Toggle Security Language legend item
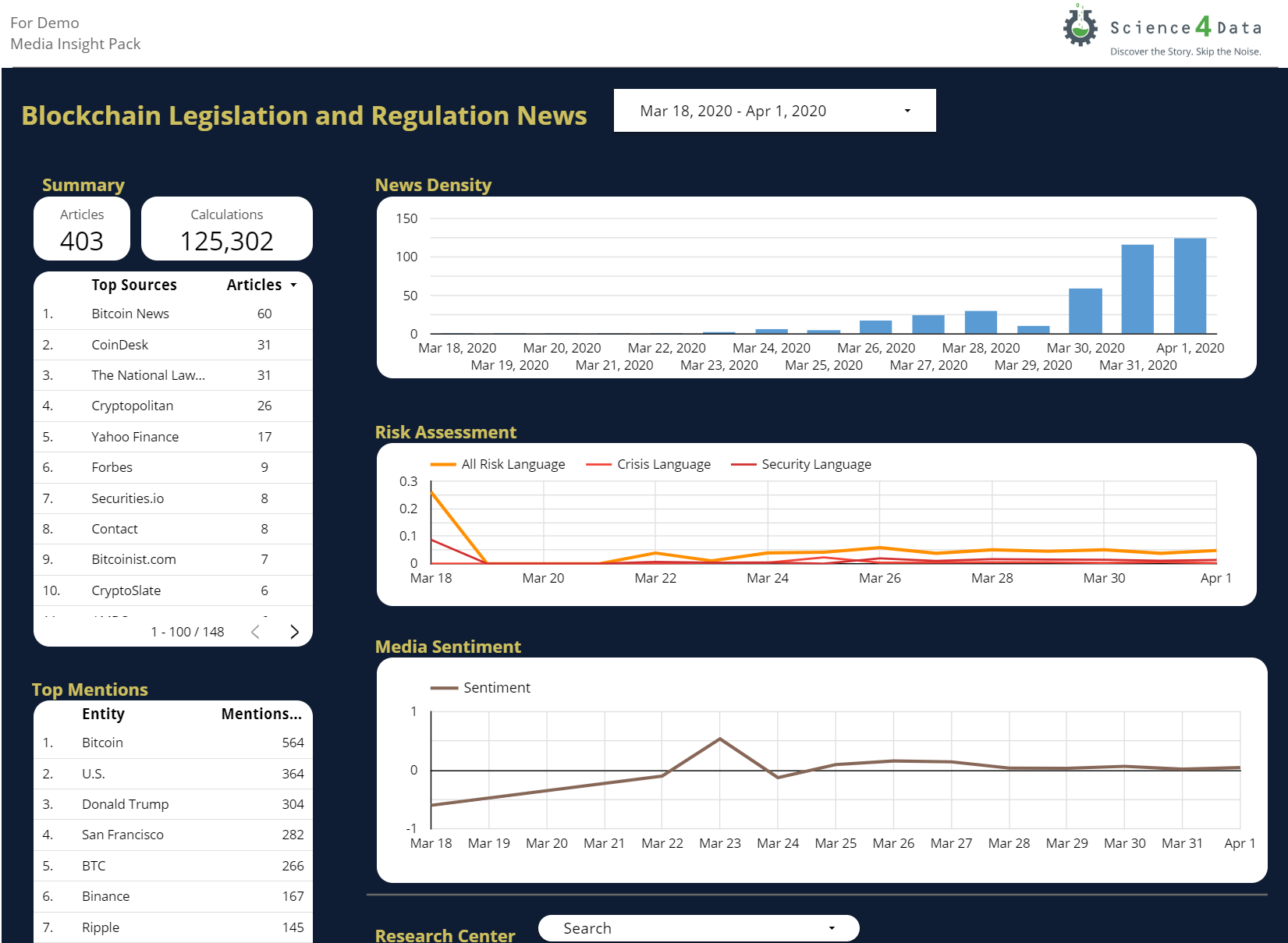1288x943 pixels. (x=801, y=464)
